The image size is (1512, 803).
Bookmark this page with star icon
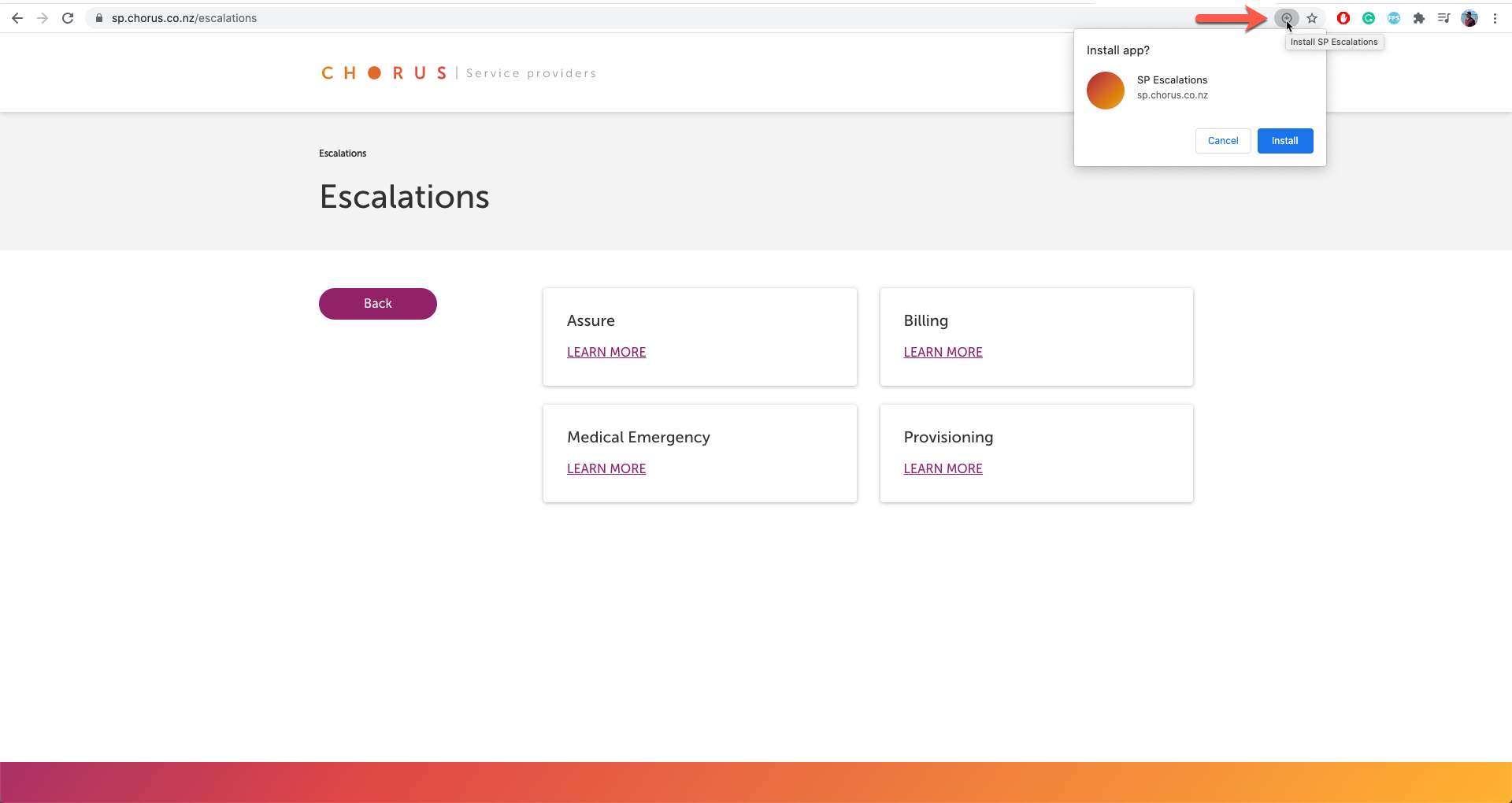(x=1312, y=18)
